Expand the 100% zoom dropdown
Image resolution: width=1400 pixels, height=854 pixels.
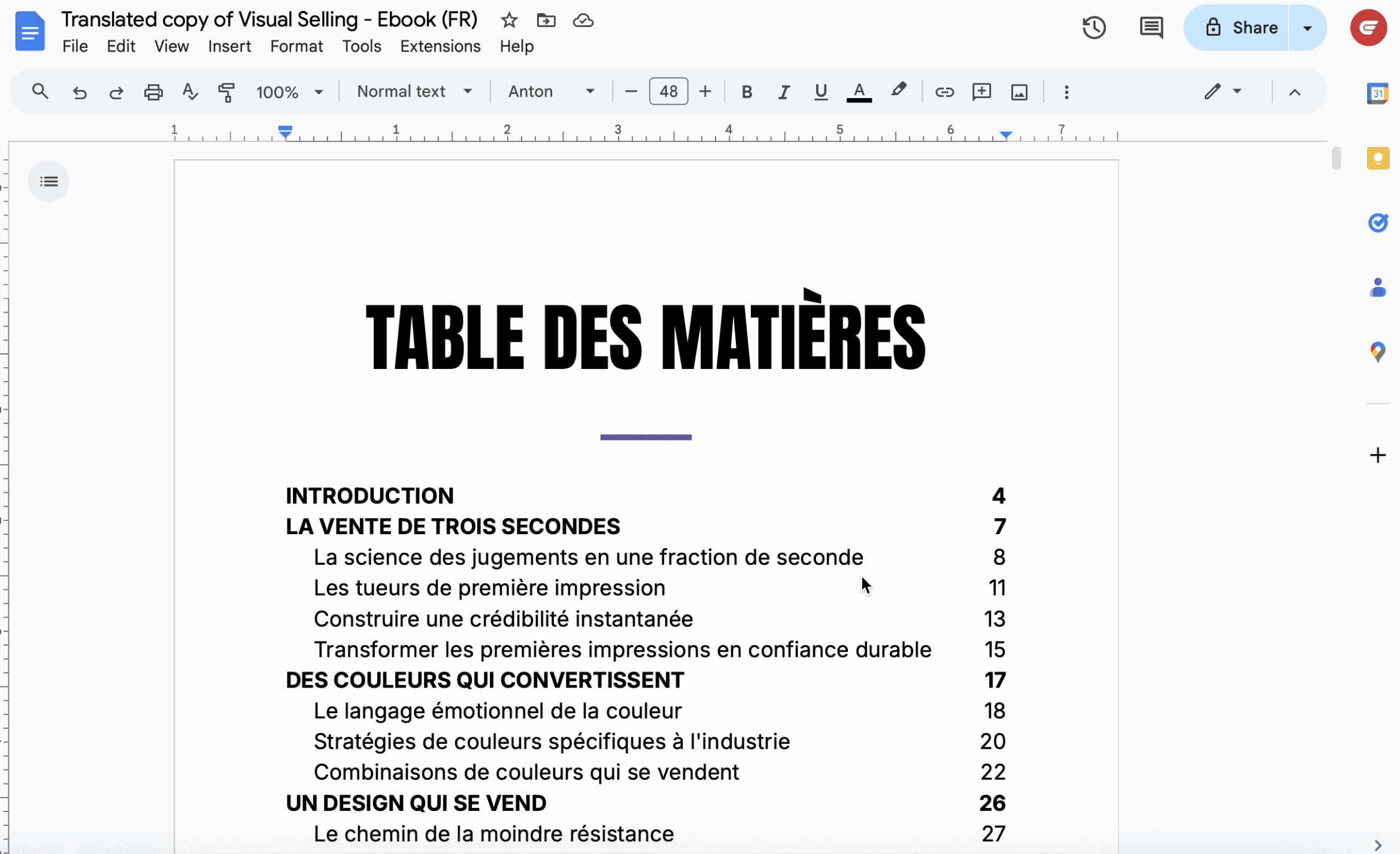pos(289,92)
